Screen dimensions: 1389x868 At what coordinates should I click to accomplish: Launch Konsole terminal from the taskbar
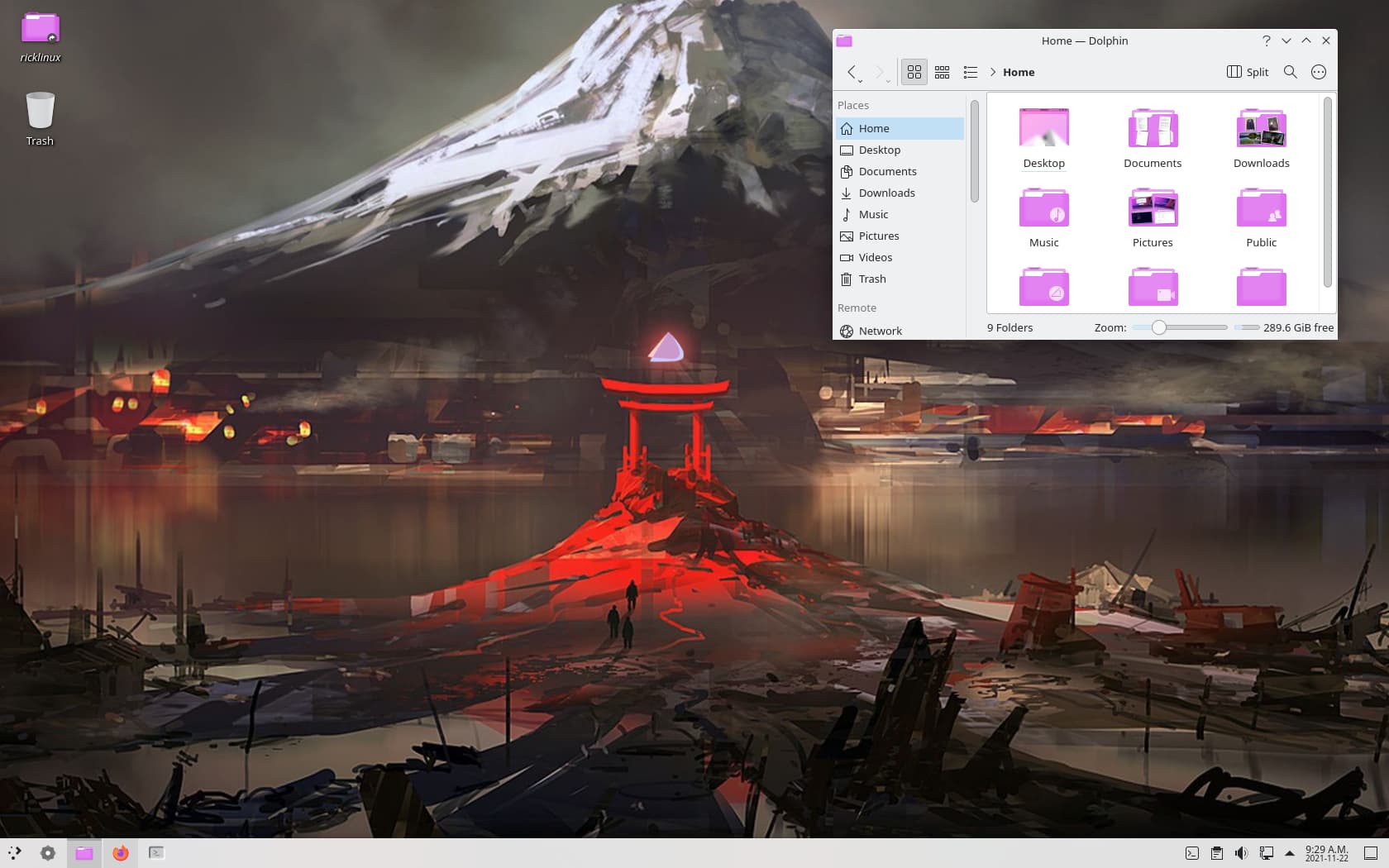pos(156,853)
